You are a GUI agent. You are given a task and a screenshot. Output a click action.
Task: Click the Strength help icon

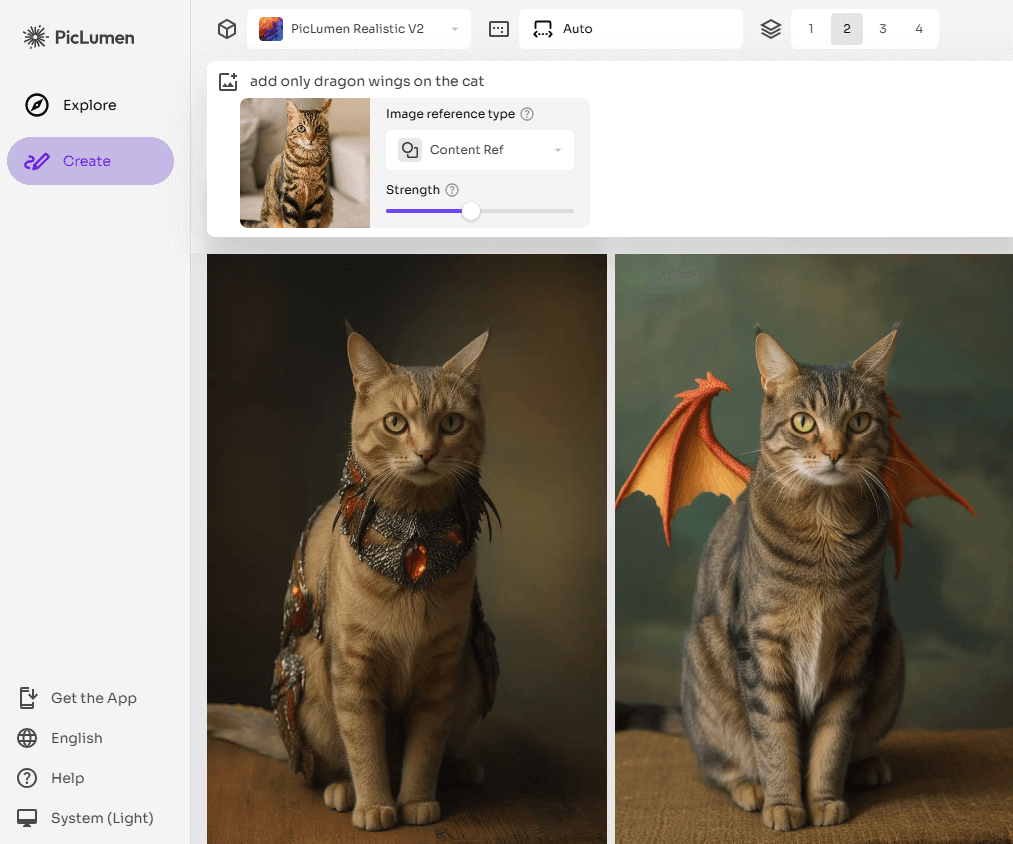pos(452,190)
